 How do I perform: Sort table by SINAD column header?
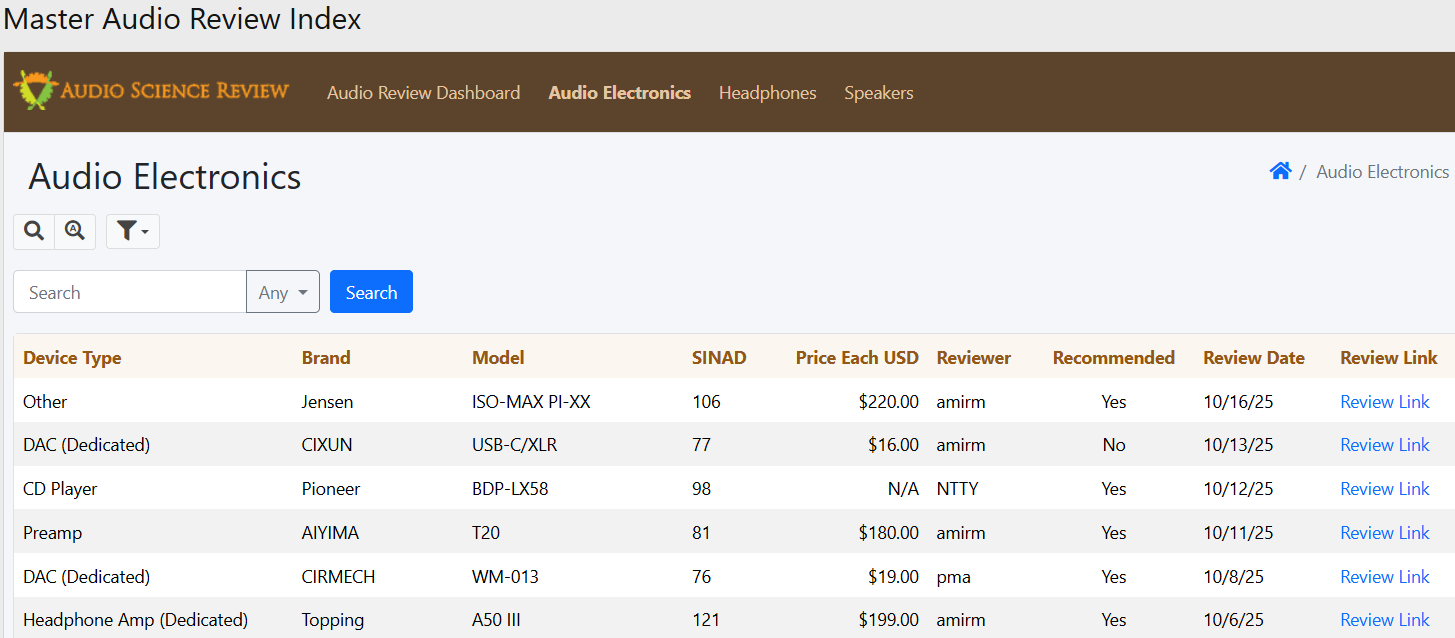(x=718, y=358)
